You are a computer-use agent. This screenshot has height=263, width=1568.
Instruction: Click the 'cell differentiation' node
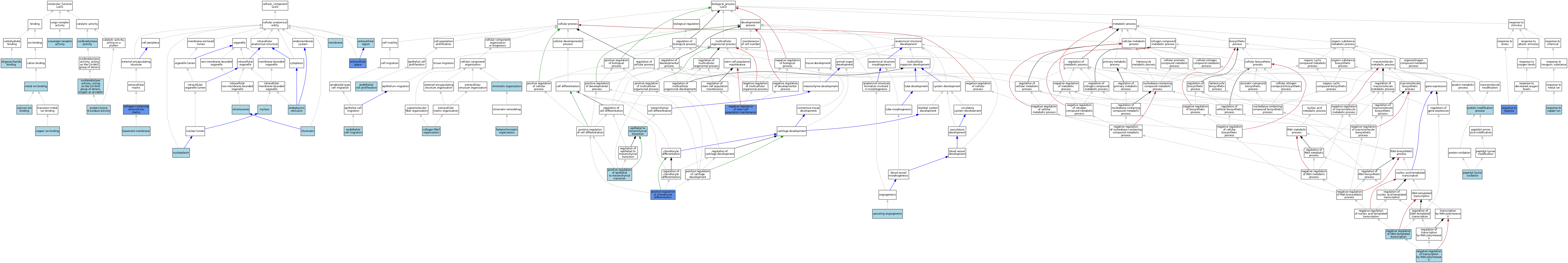[x=567, y=87]
